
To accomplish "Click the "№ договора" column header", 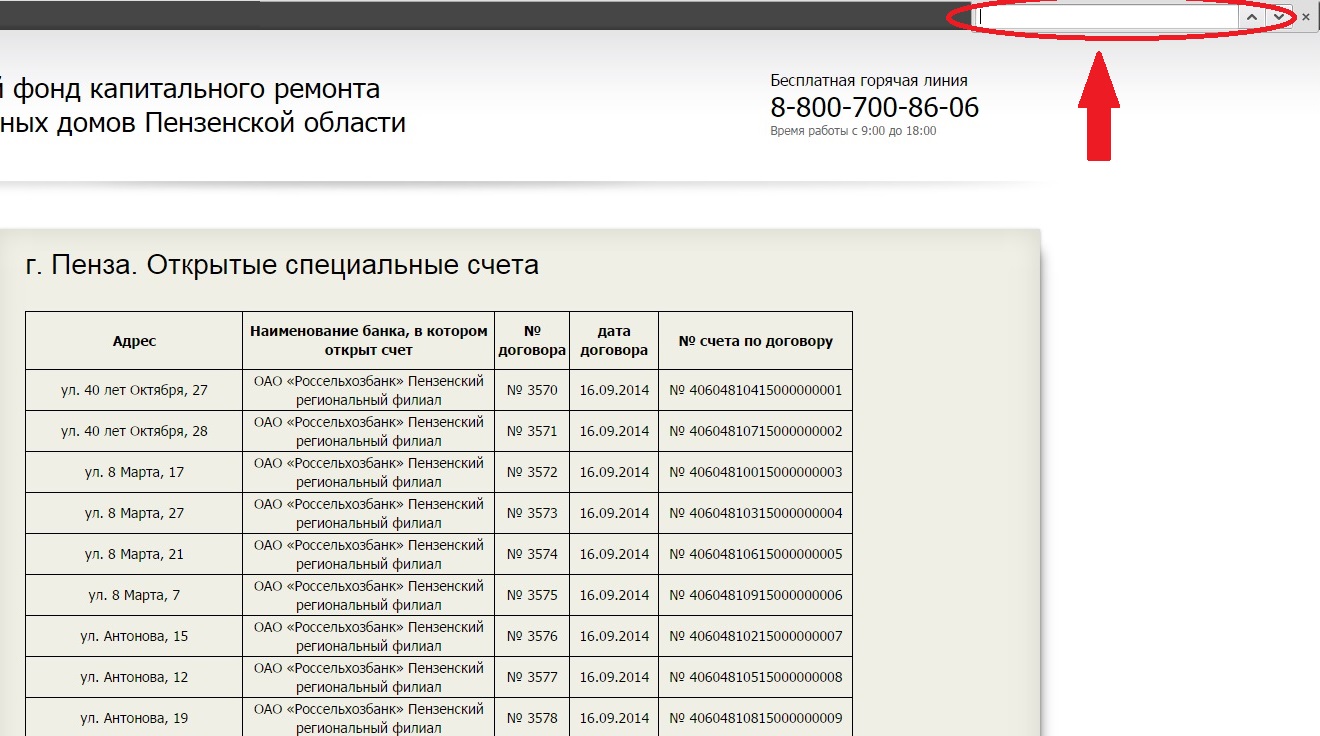I will click(532, 341).
